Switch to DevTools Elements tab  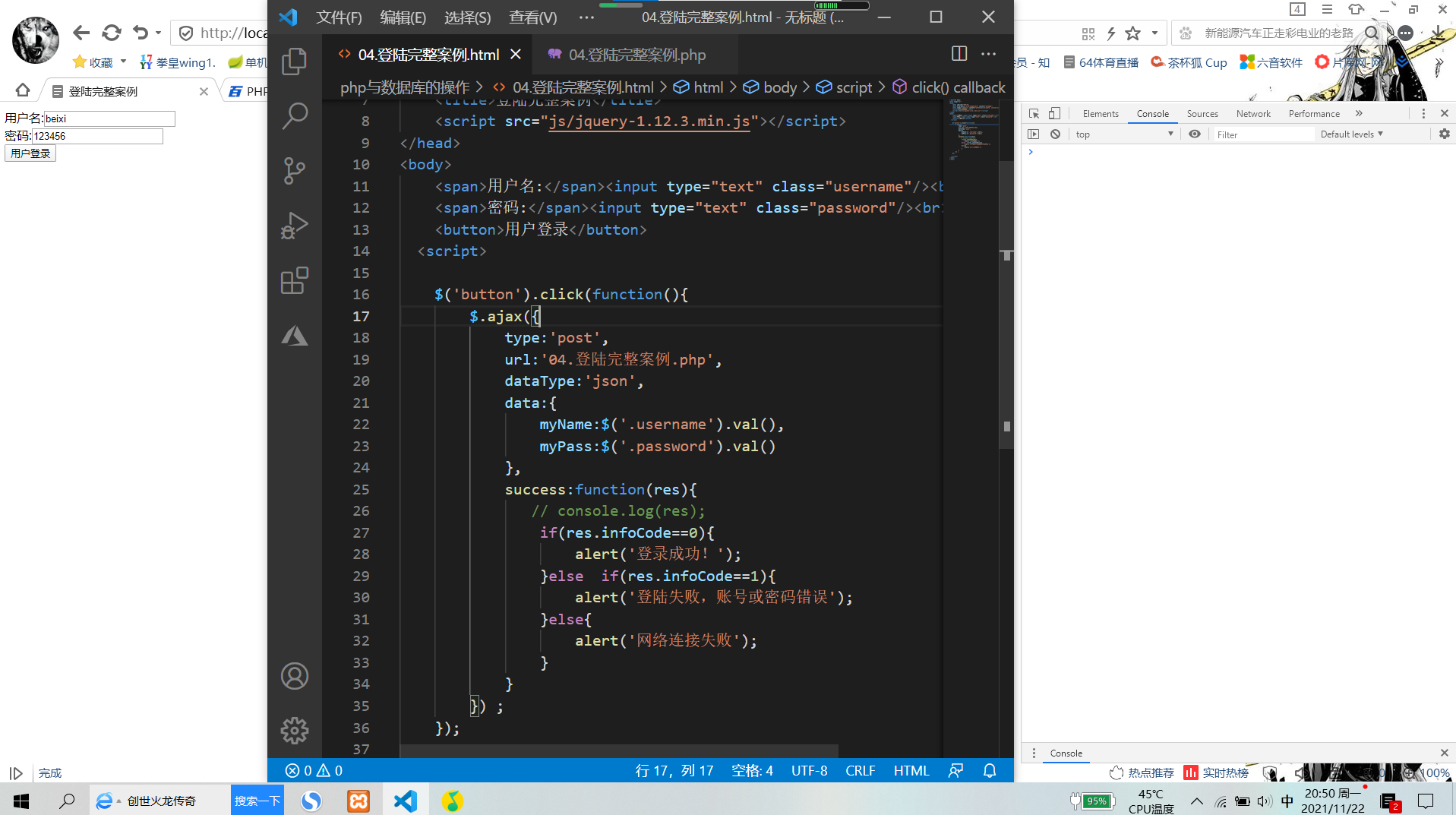point(1101,113)
